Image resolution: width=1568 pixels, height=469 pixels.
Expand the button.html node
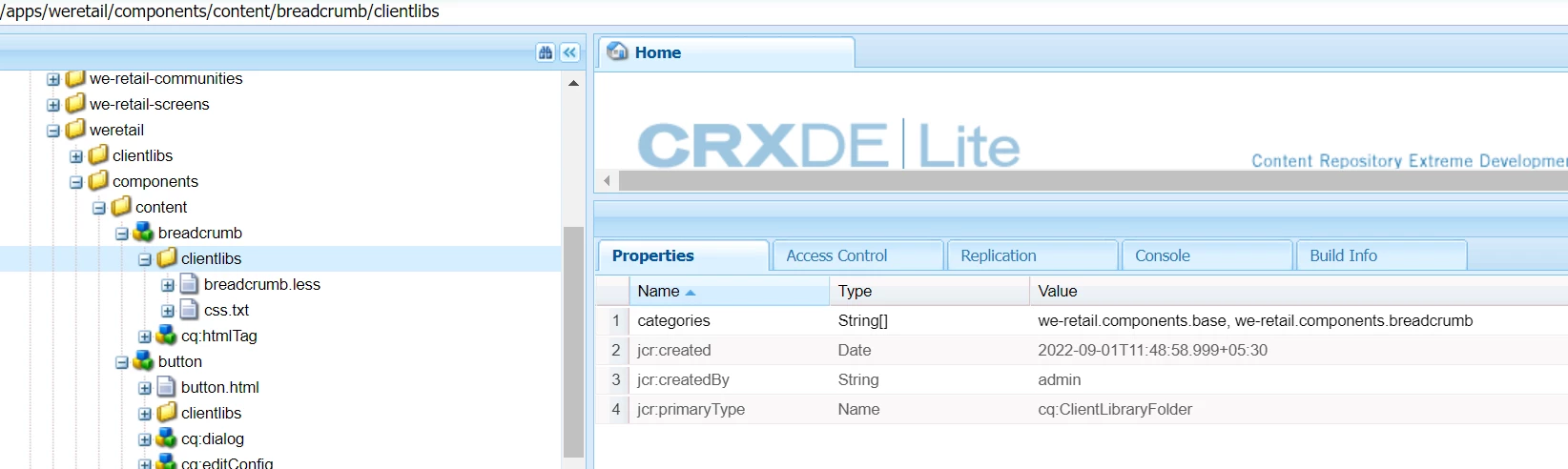145,388
